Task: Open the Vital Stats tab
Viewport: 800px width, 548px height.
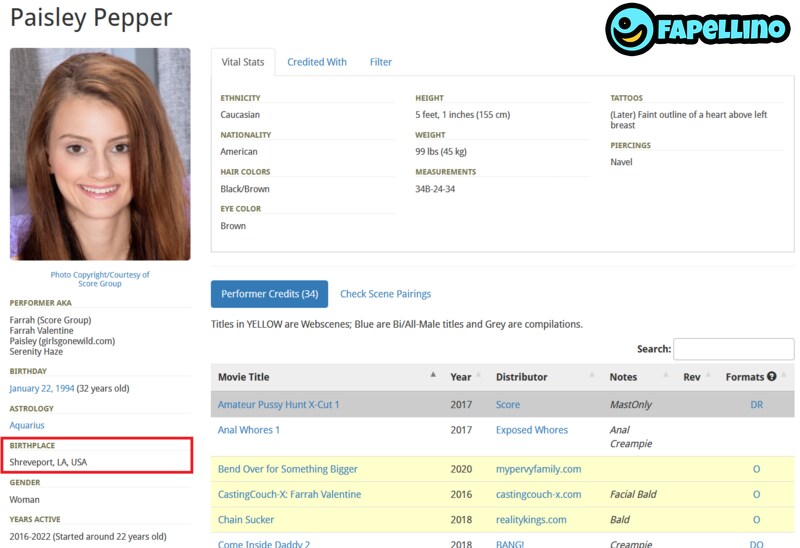Action: click(x=243, y=62)
